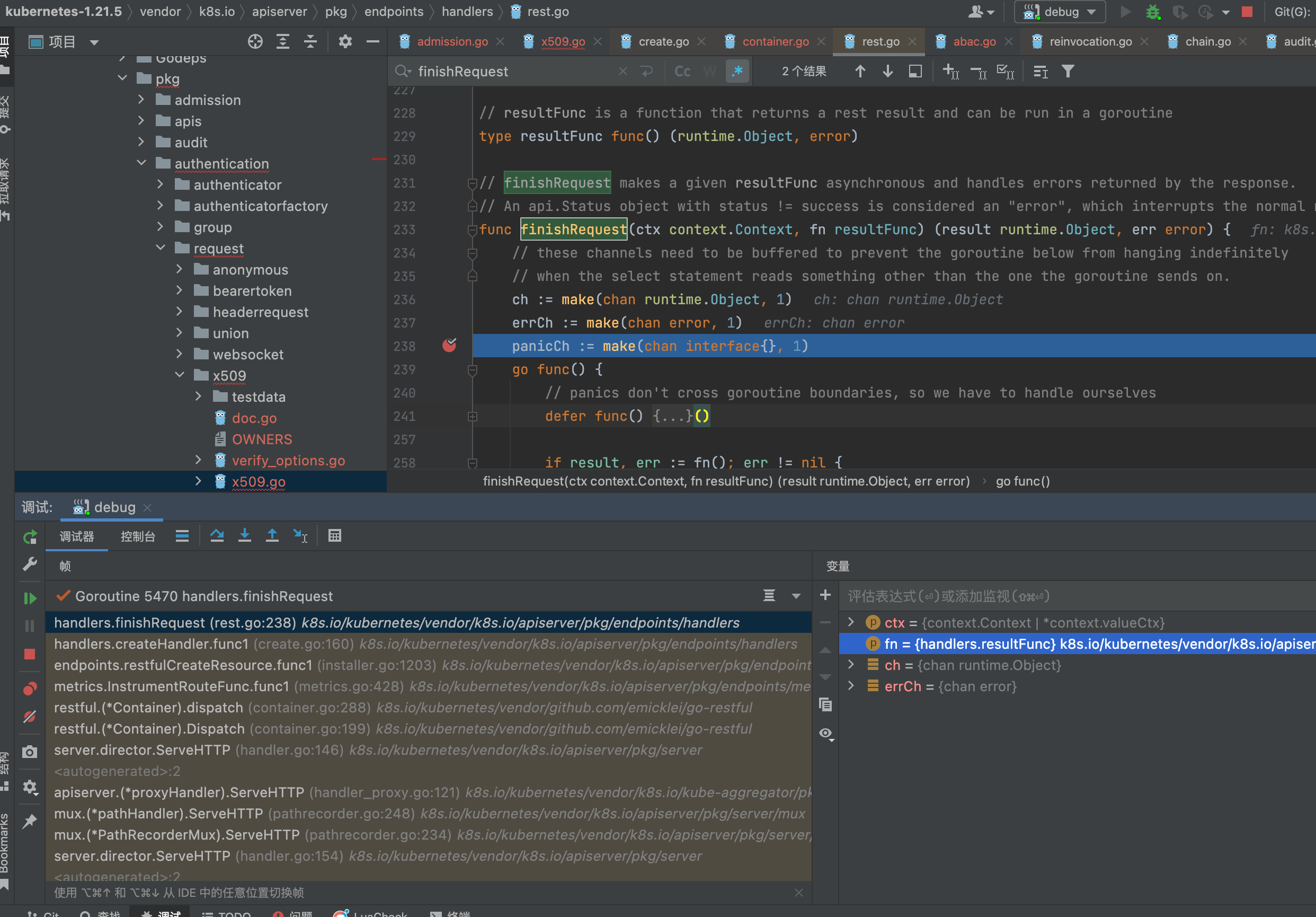Toggle Words search option W

coord(709,71)
